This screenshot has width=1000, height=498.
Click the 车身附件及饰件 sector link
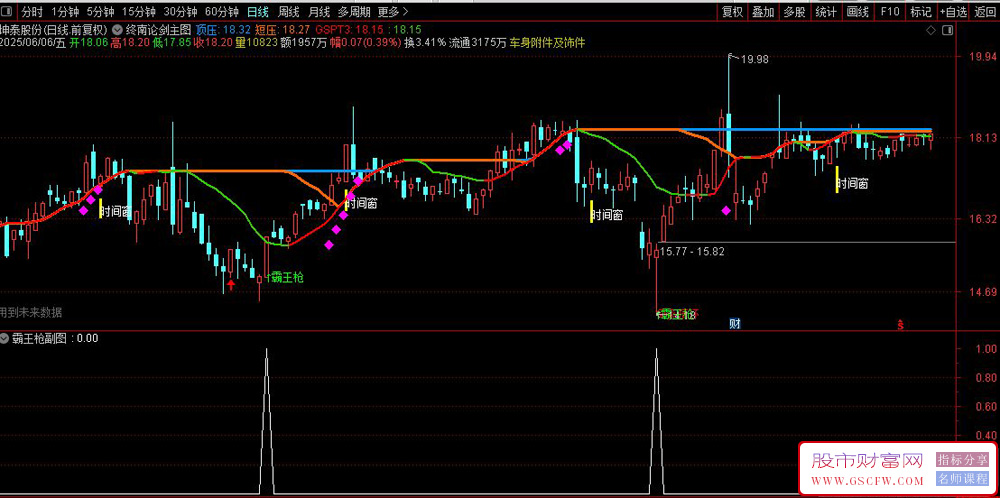(x=547, y=43)
